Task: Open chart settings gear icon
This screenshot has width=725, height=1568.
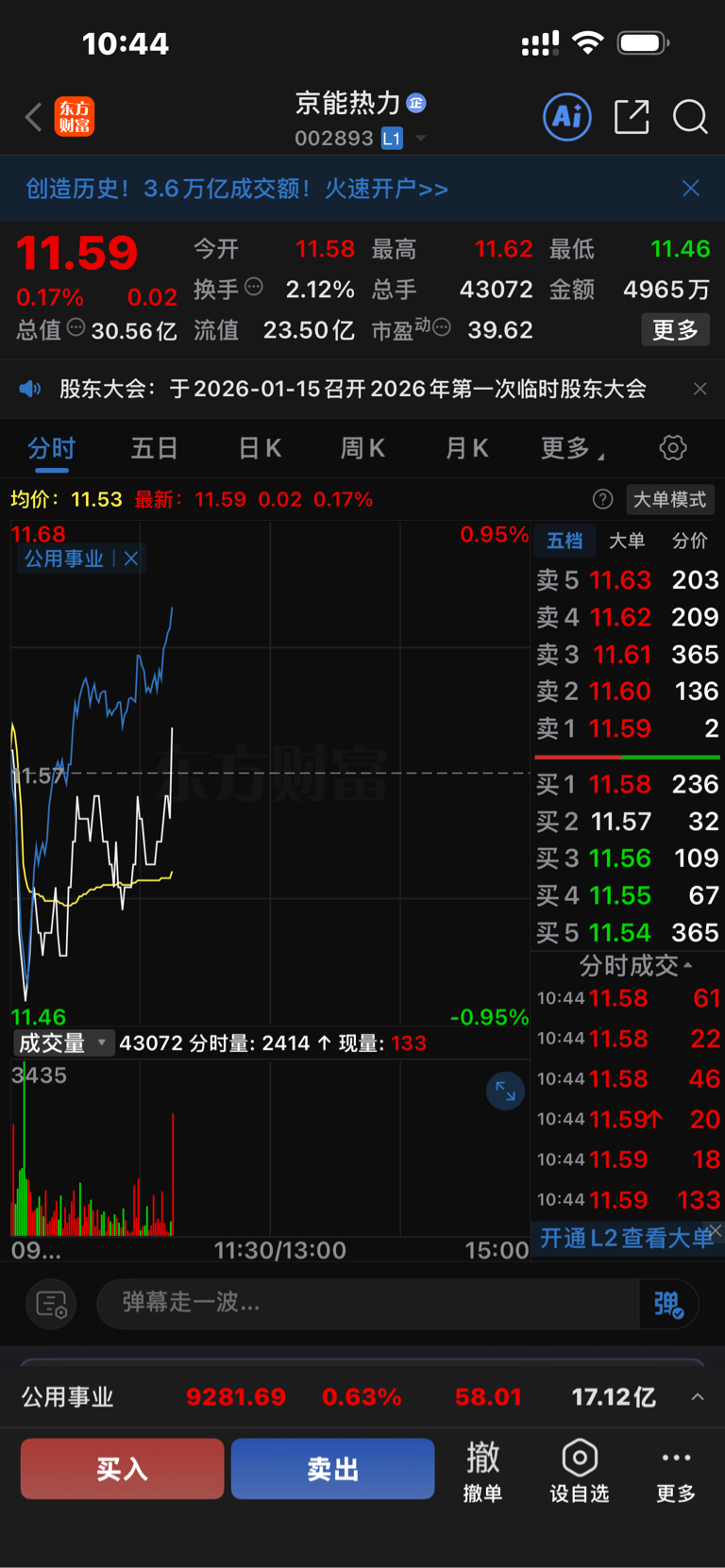Action: (x=673, y=447)
